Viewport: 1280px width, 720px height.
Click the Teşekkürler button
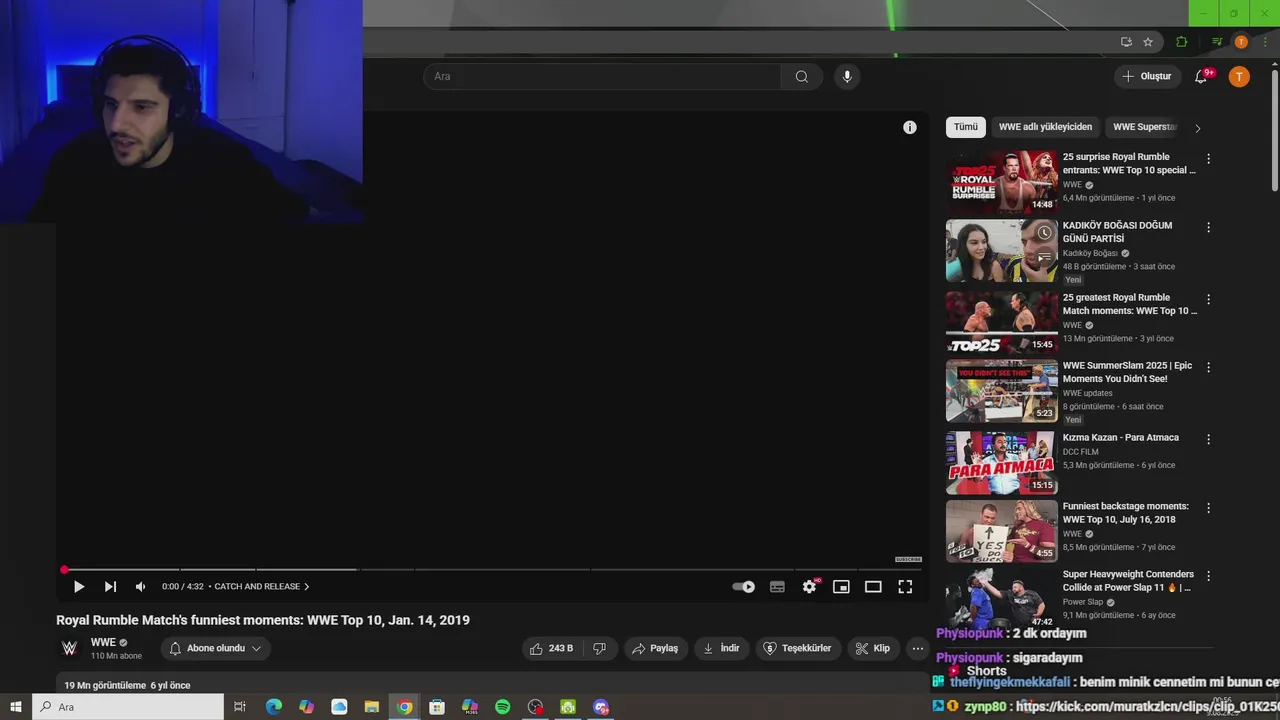click(797, 648)
